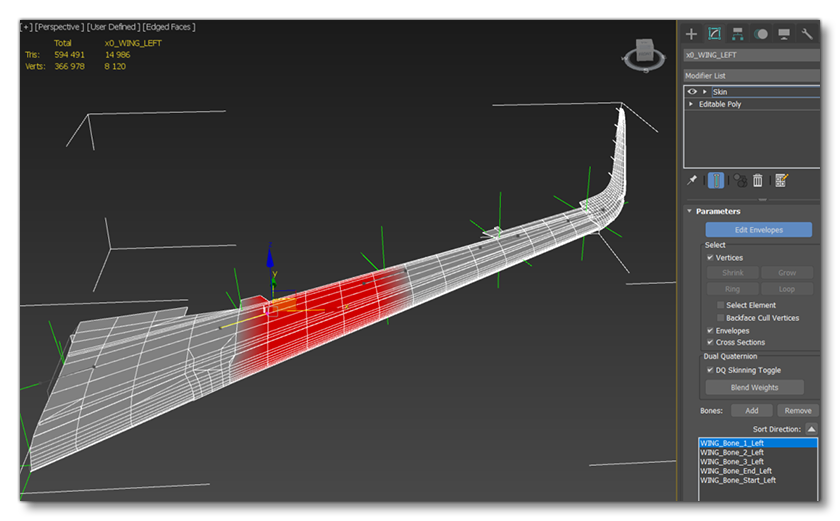Select WING_Bone_3_Left in bone list

point(732,461)
